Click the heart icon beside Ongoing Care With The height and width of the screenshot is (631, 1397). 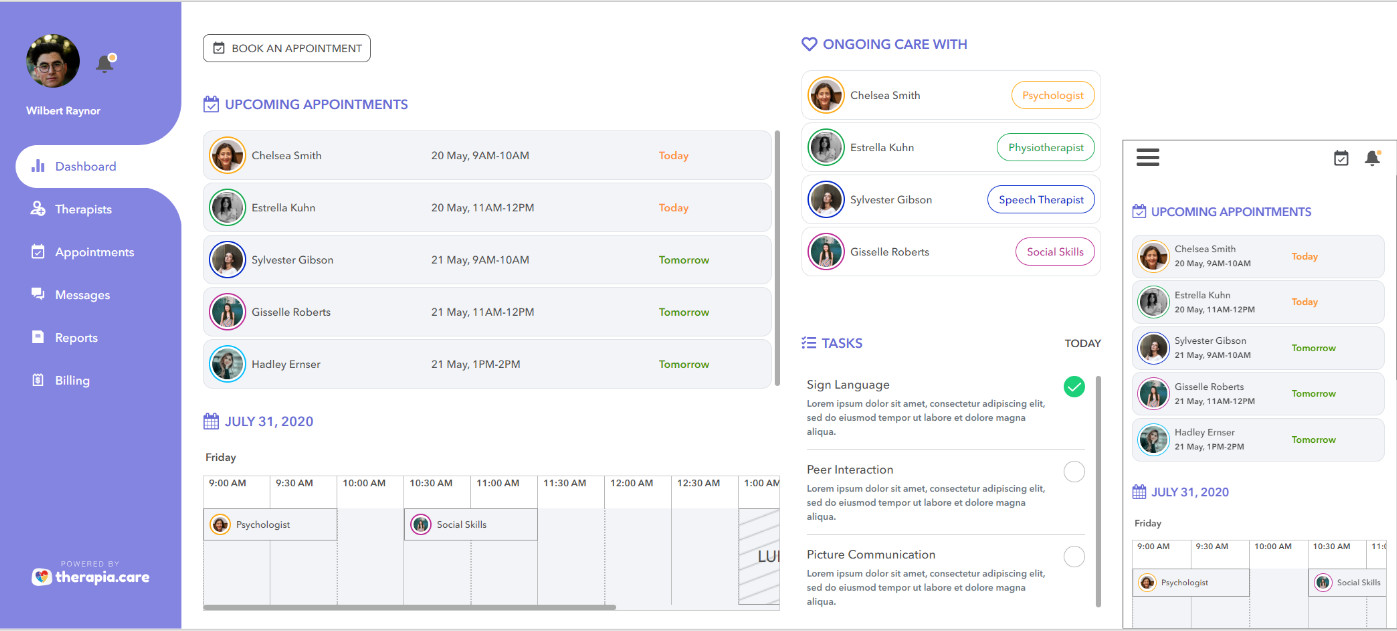tap(809, 45)
